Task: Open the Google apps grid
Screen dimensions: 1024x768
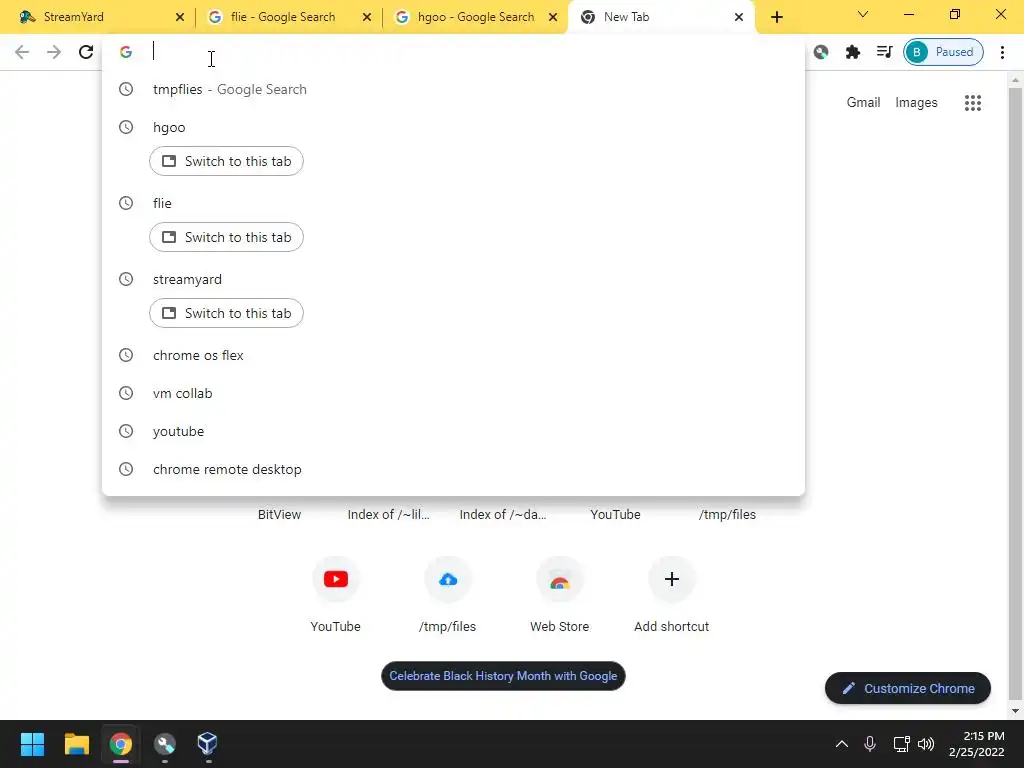Action: (973, 103)
